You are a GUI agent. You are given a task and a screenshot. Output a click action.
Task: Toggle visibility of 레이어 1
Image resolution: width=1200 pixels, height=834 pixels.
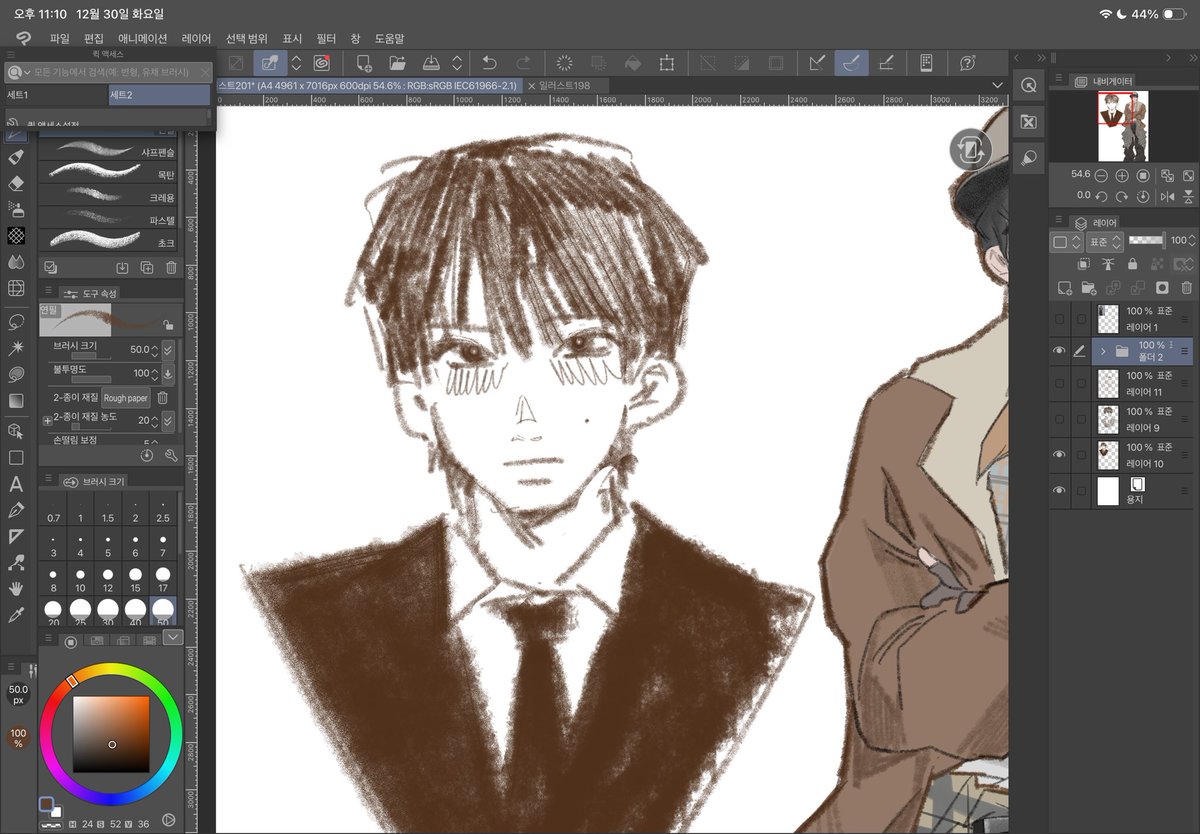[1059, 319]
